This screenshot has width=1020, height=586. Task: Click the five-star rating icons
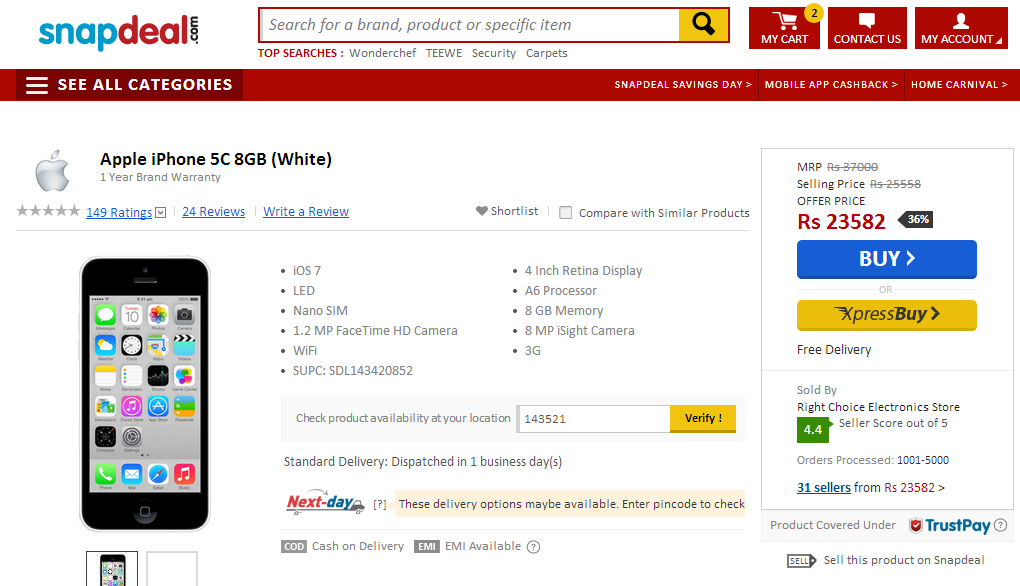pyautogui.click(x=48, y=211)
